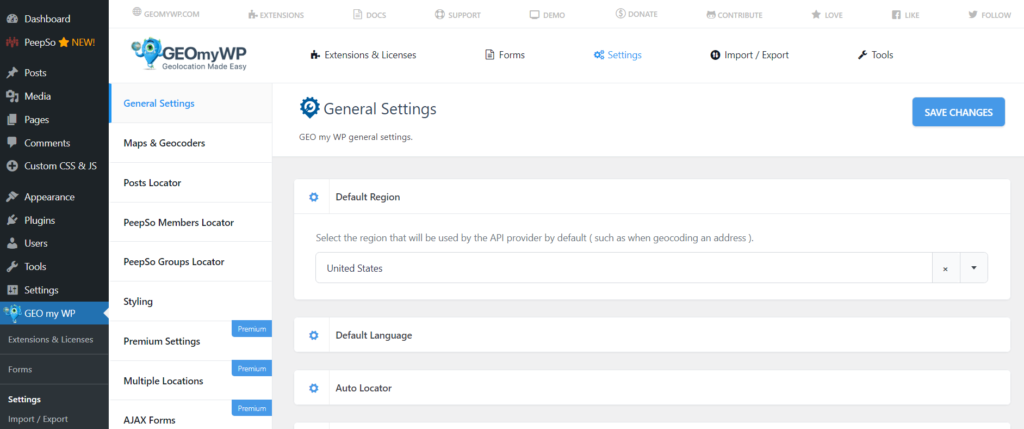Open PeepSo Members Locator settings
1024x429 pixels.
[190, 223]
